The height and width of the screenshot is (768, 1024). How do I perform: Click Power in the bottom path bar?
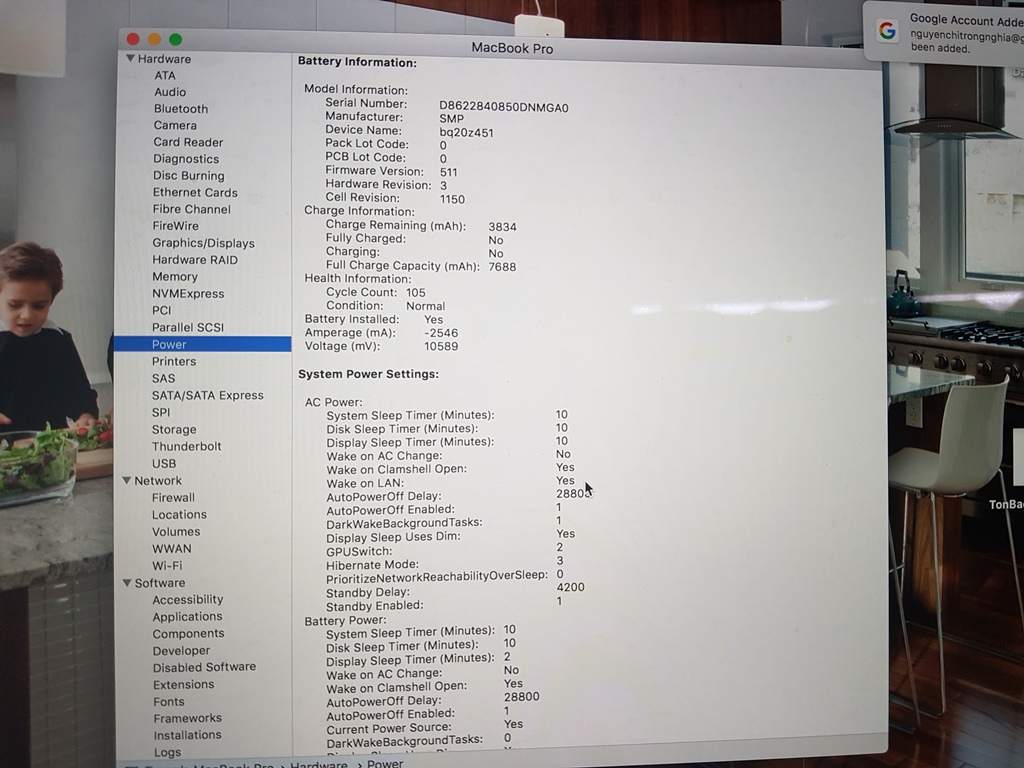point(385,763)
